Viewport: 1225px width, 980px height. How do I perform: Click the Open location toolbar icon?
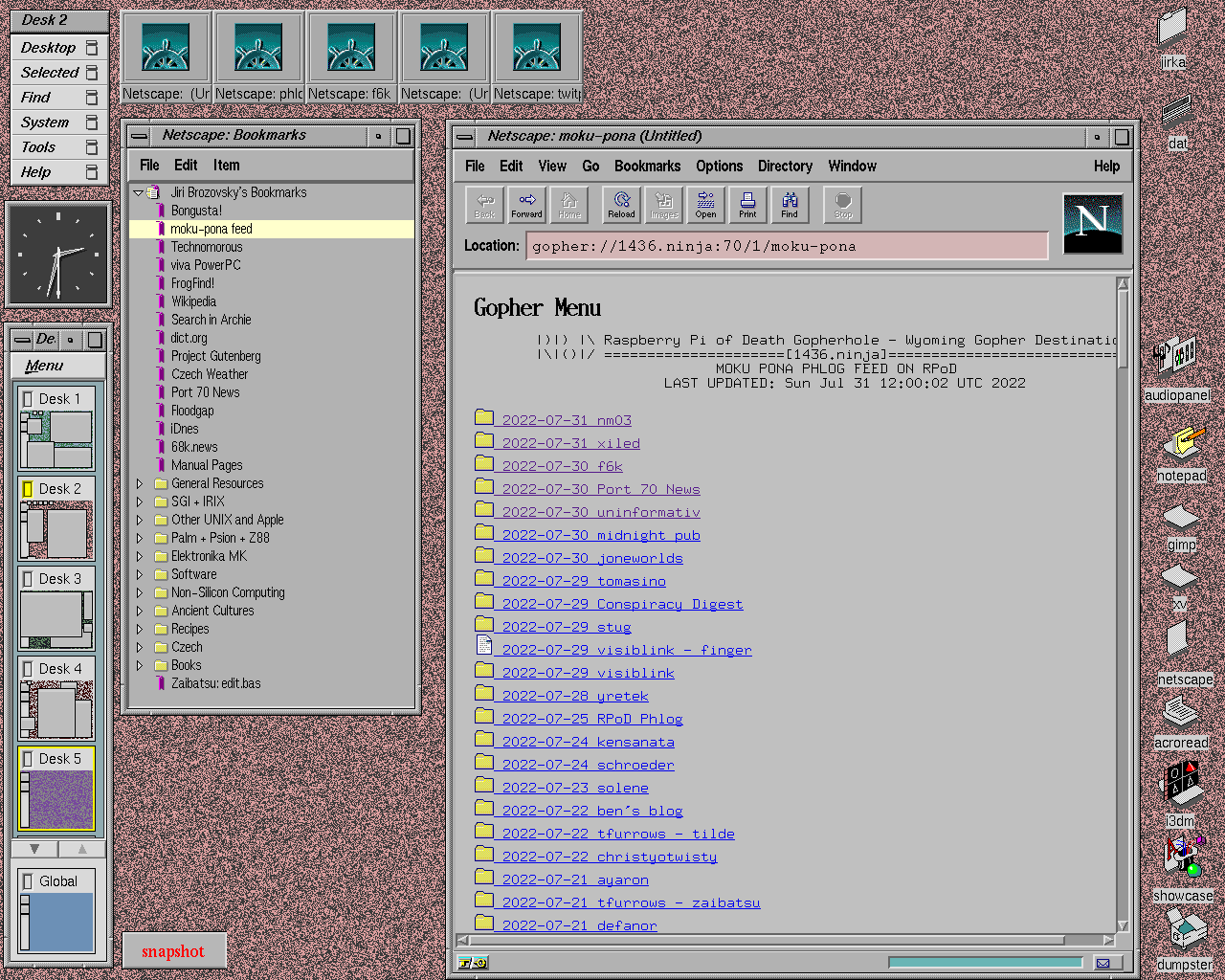[x=705, y=204]
